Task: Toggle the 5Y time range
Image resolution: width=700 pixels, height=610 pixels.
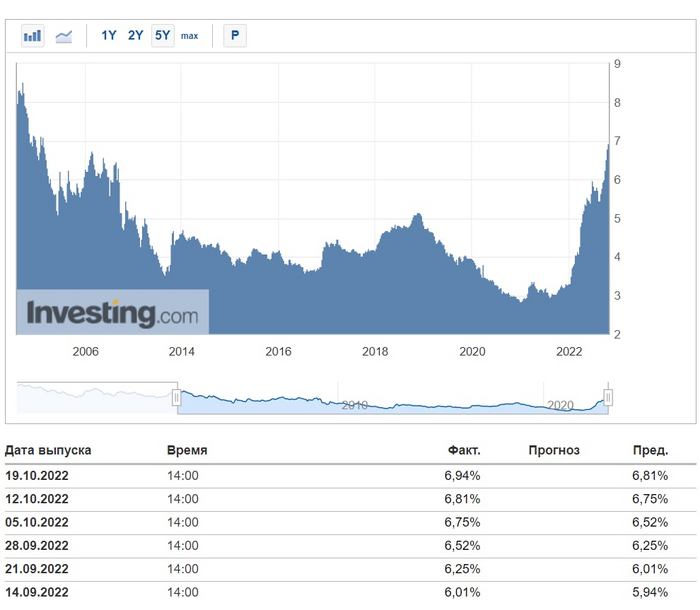Action: (163, 36)
